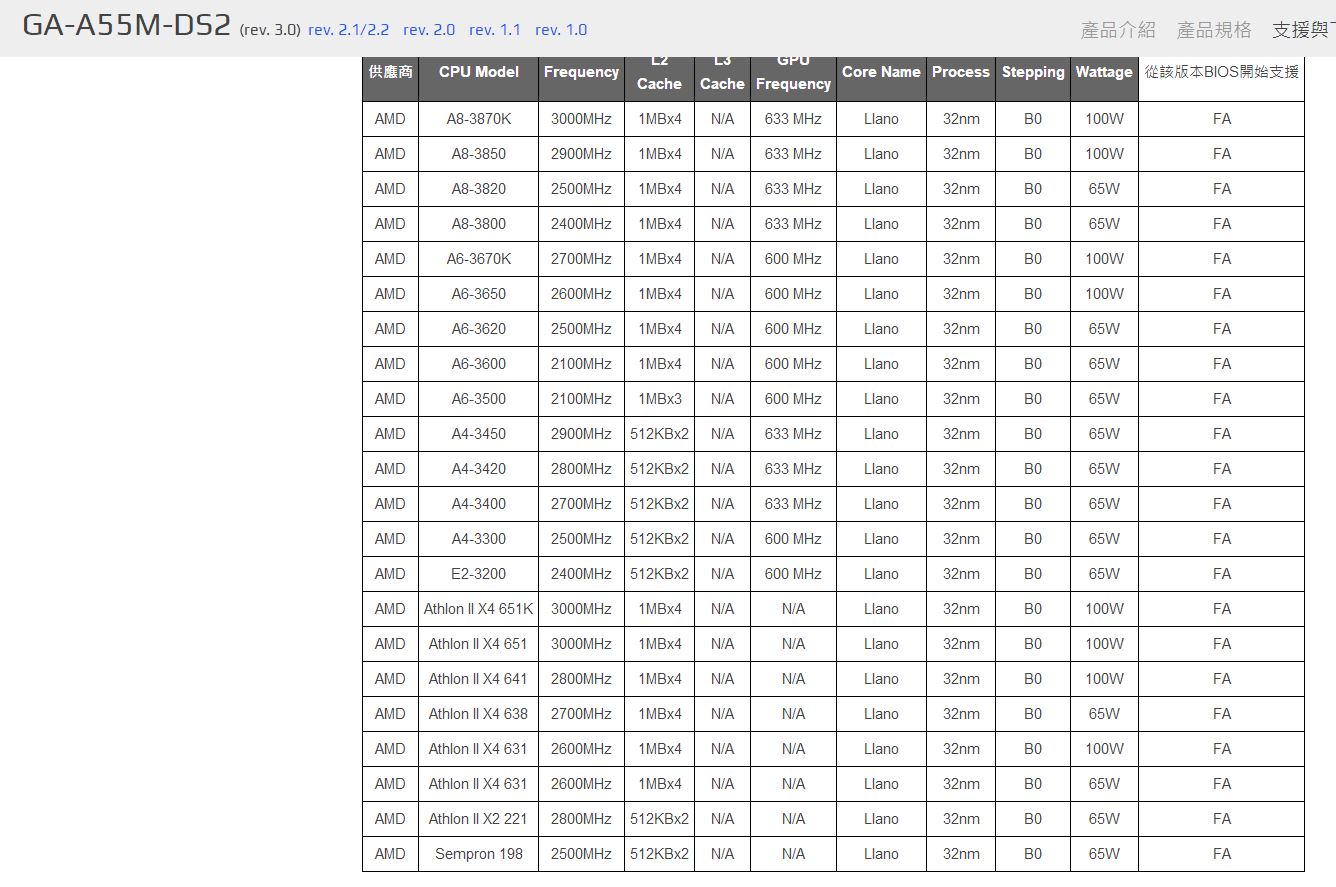Select the A4-3420 cell

click(479, 469)
